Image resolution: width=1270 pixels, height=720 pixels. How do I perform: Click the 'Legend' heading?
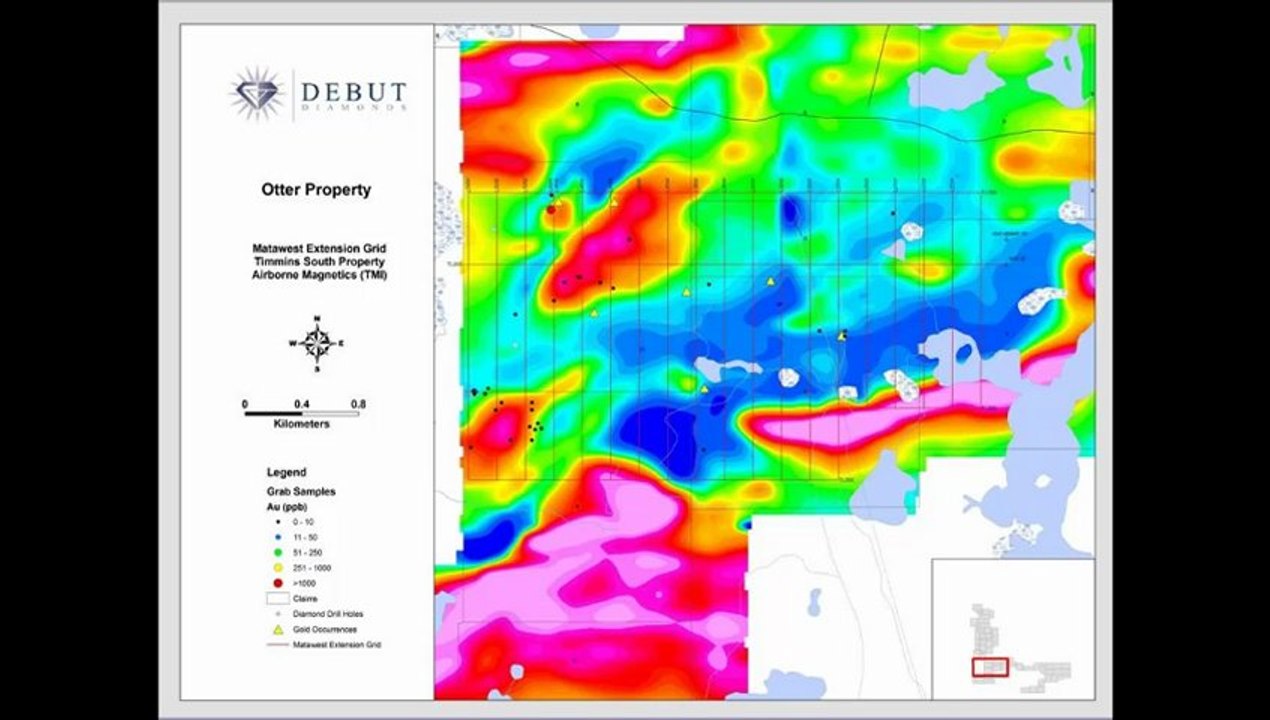286,472
